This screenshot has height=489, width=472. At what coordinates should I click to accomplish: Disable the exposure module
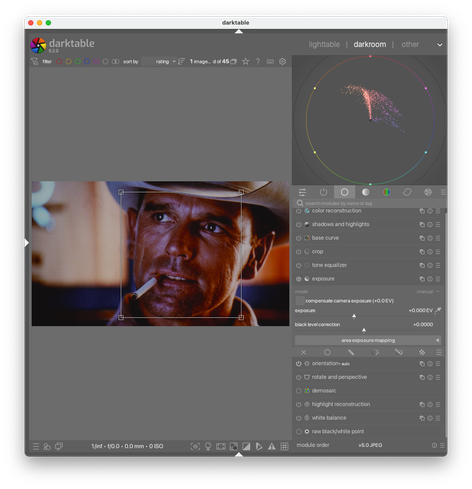299,279
